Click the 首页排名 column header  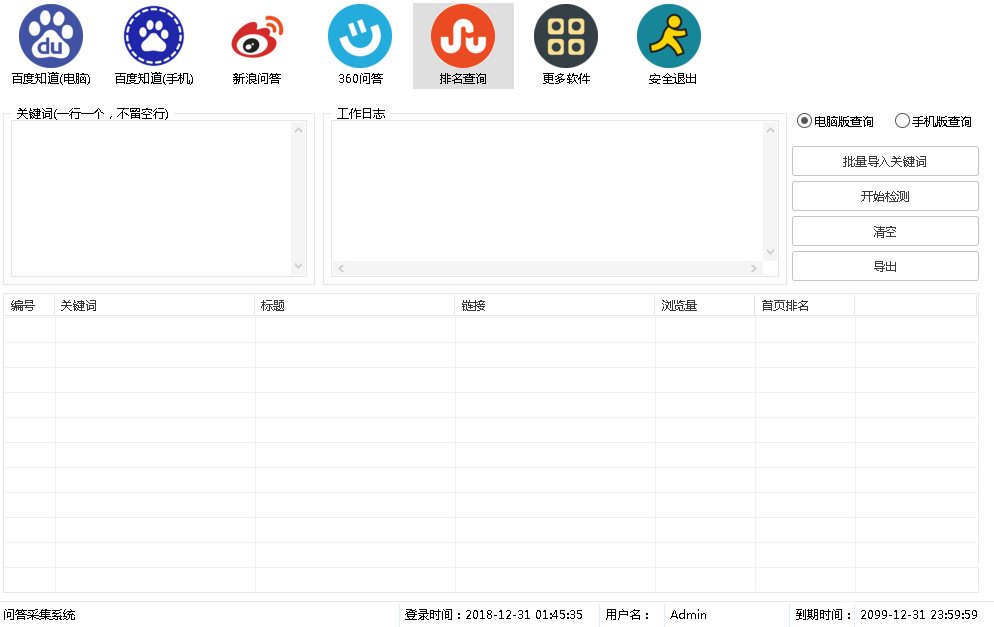pyautogui.click(x=805, y=306)
